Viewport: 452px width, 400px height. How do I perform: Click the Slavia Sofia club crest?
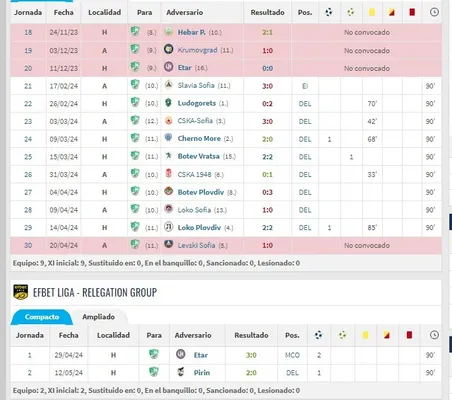pos(169,85)
